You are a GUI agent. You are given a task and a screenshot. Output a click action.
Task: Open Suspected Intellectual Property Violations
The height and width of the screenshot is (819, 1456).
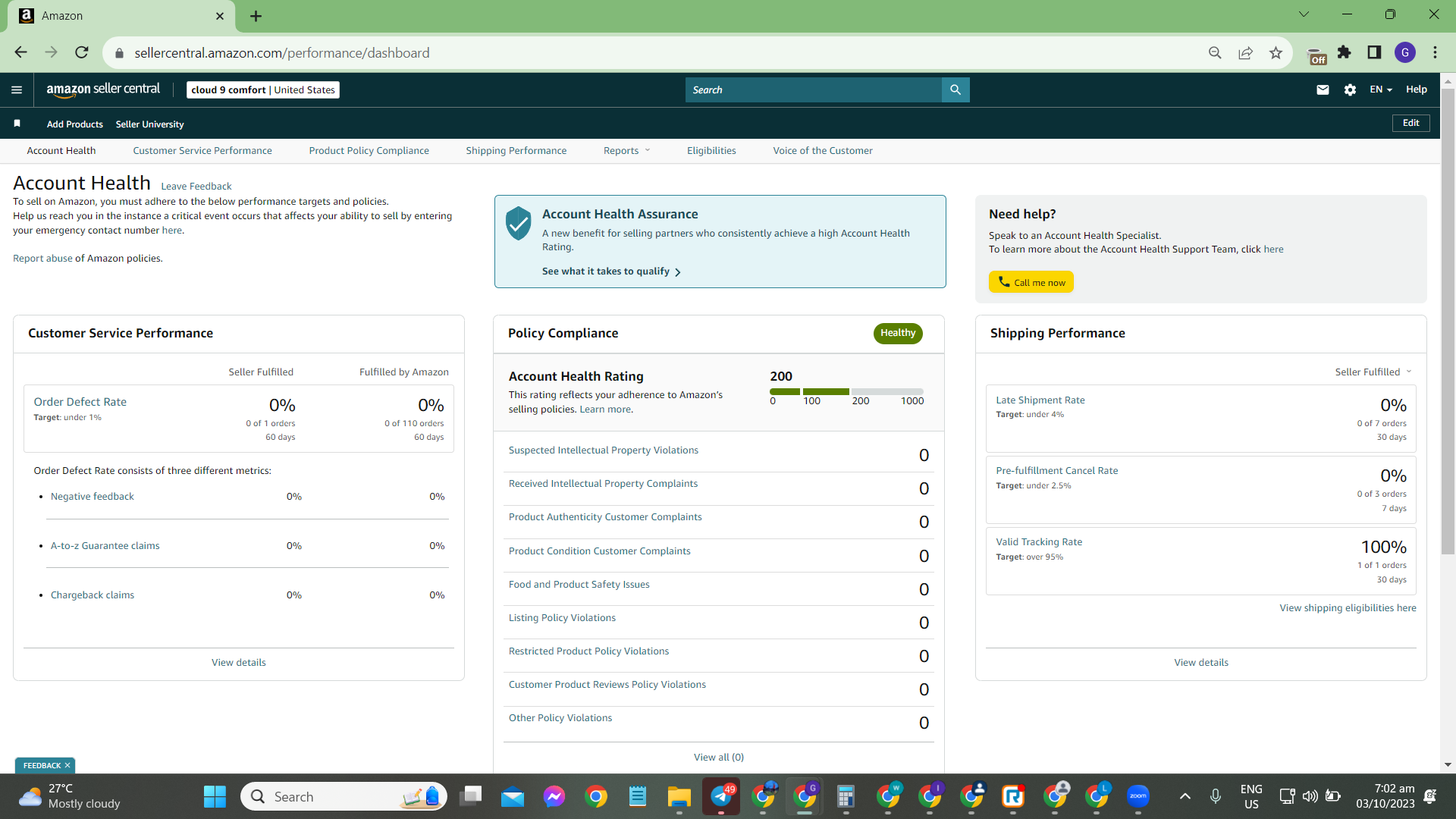(x=604, y=450)
